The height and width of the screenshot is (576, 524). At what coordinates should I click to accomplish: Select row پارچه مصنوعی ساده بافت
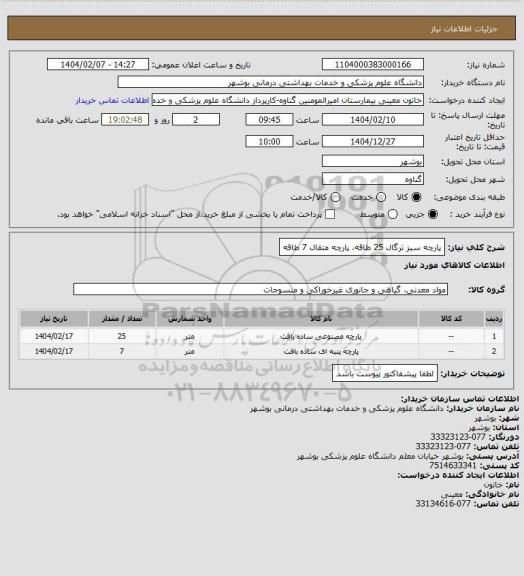click(262, 336)
